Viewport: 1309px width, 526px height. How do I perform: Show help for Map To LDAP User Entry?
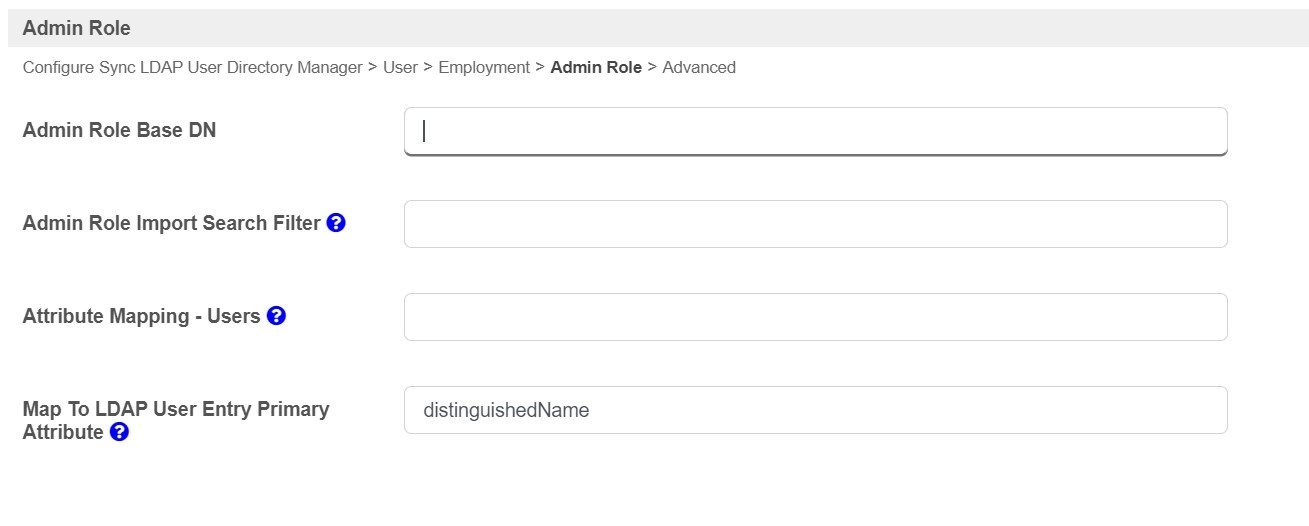click(x=119, y=433)
